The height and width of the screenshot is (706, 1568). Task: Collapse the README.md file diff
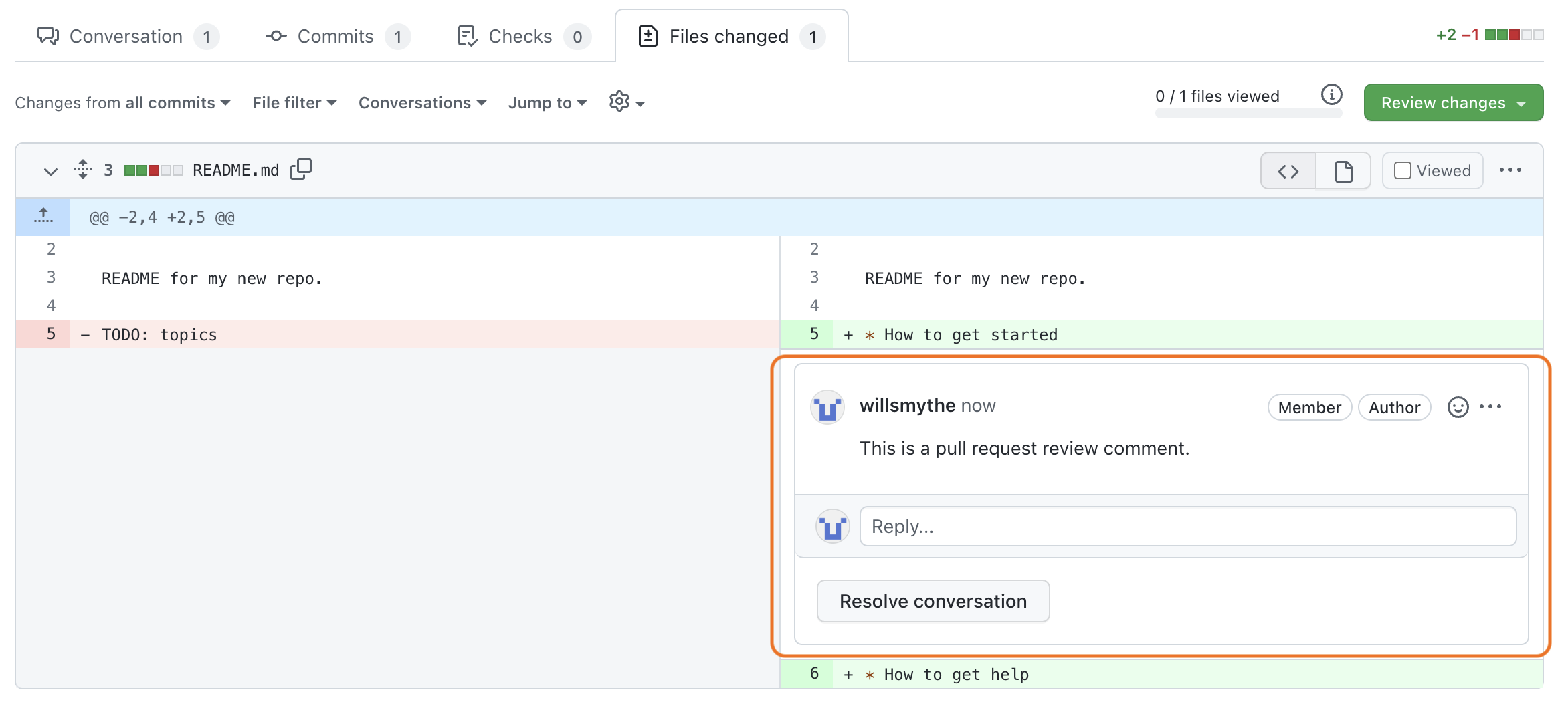(x=51, y=171)
